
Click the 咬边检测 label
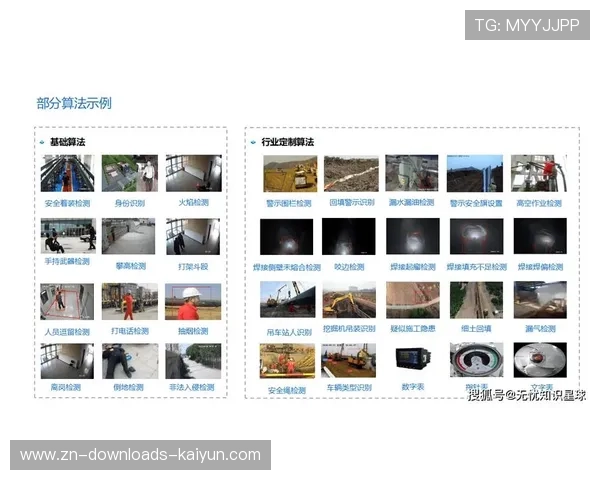[x=349, y=267]
